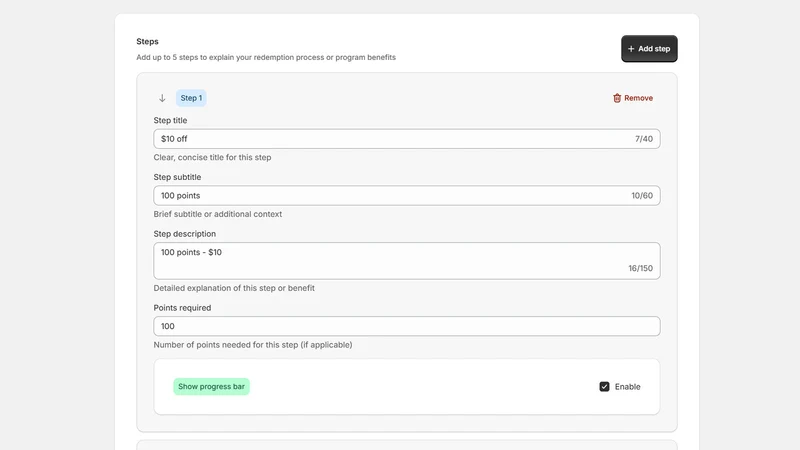This screenshot has width=800, height=450.
Task: Click the Steps heading
Action: pos(147,41)
